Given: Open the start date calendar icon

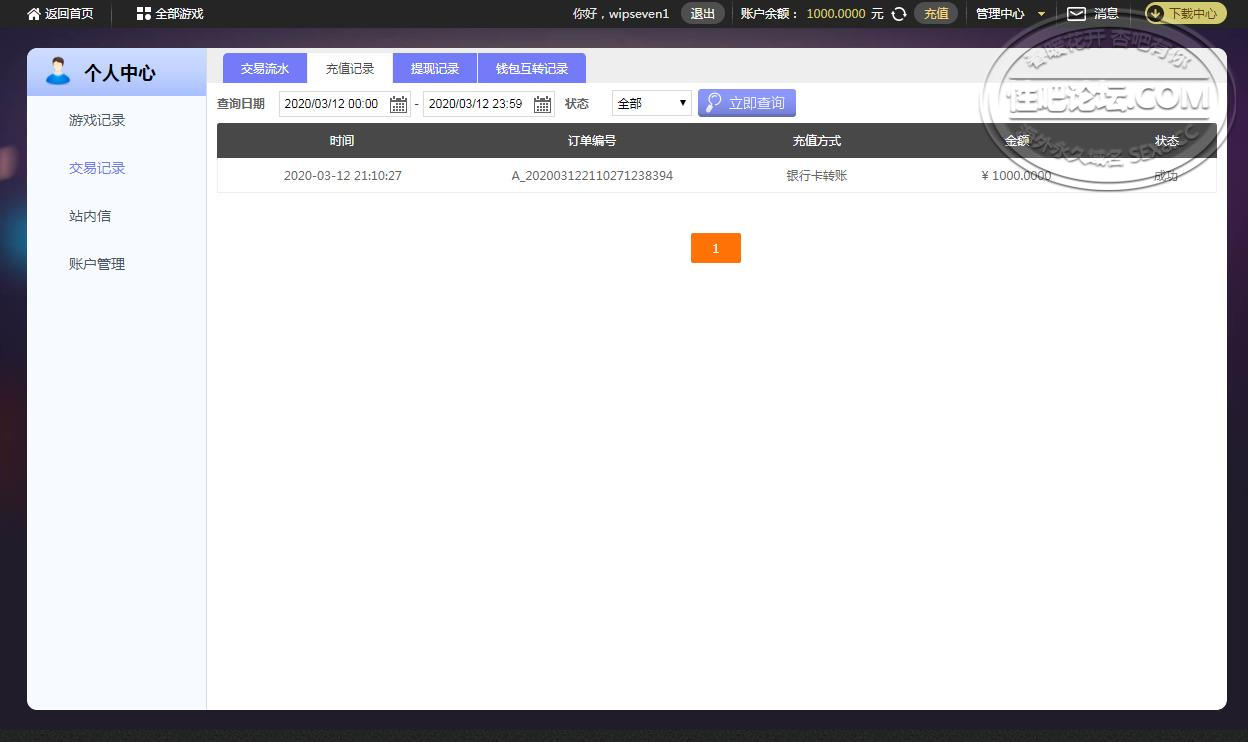Looking at the screenshot, I should (398, 104).
